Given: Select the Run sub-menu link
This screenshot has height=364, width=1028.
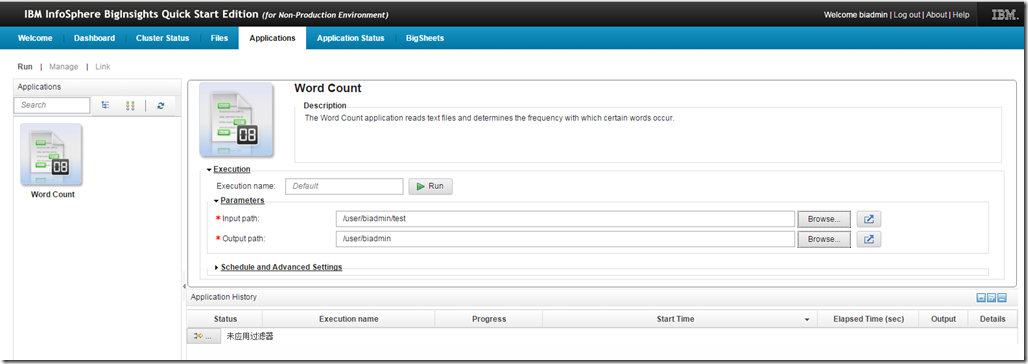Looking at the screenshot, I should tap(25, 67).
